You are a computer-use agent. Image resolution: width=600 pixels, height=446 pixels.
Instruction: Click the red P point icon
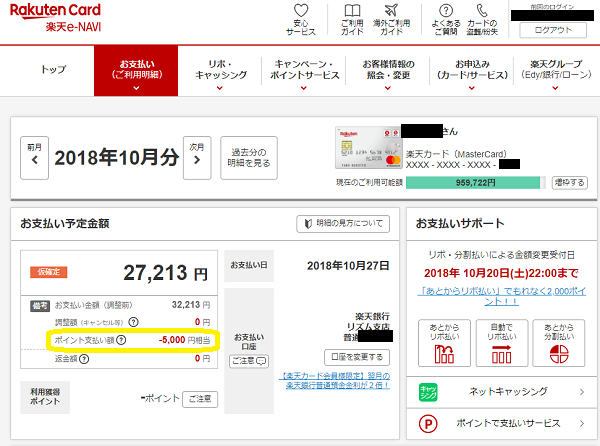428,423
